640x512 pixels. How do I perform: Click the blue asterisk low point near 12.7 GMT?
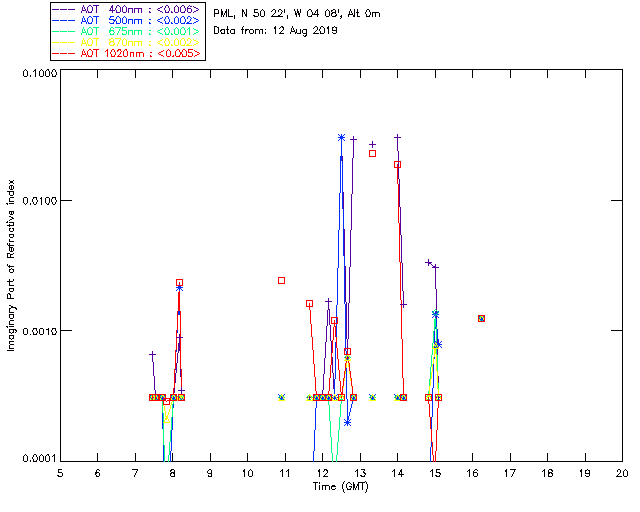coord(347,422)
